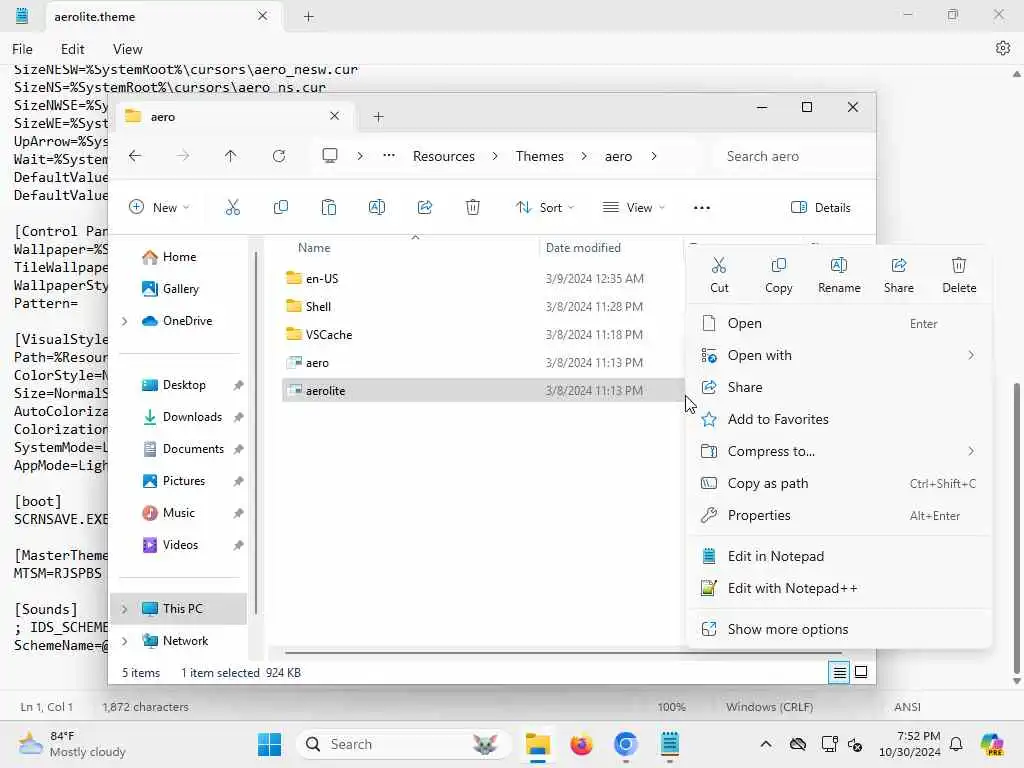
Task: Choose Add to Favorites
Action: click(839, 419)
